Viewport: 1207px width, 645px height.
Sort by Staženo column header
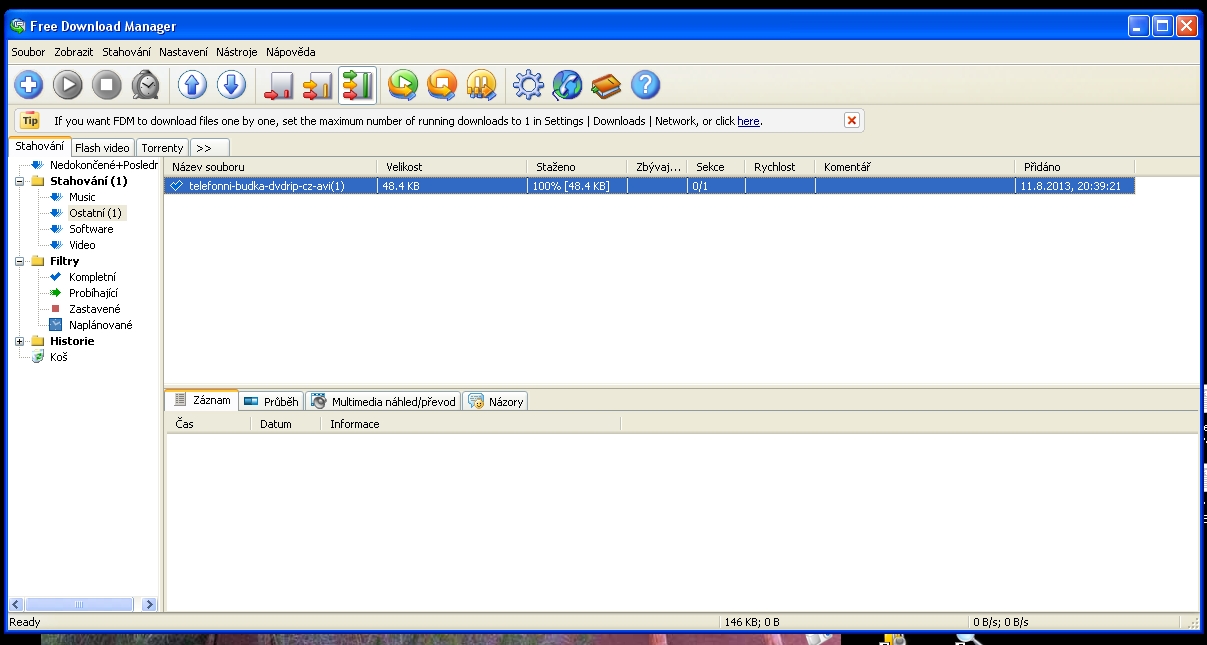click(x=576, y=167)
